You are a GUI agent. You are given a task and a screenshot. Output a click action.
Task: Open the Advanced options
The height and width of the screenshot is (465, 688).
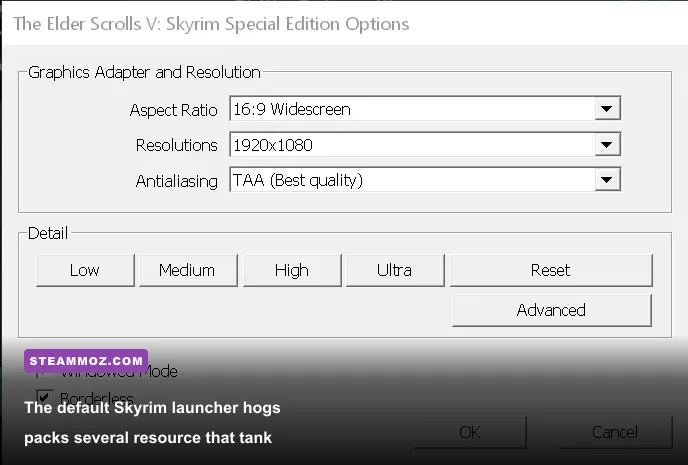tap(552, 310)
